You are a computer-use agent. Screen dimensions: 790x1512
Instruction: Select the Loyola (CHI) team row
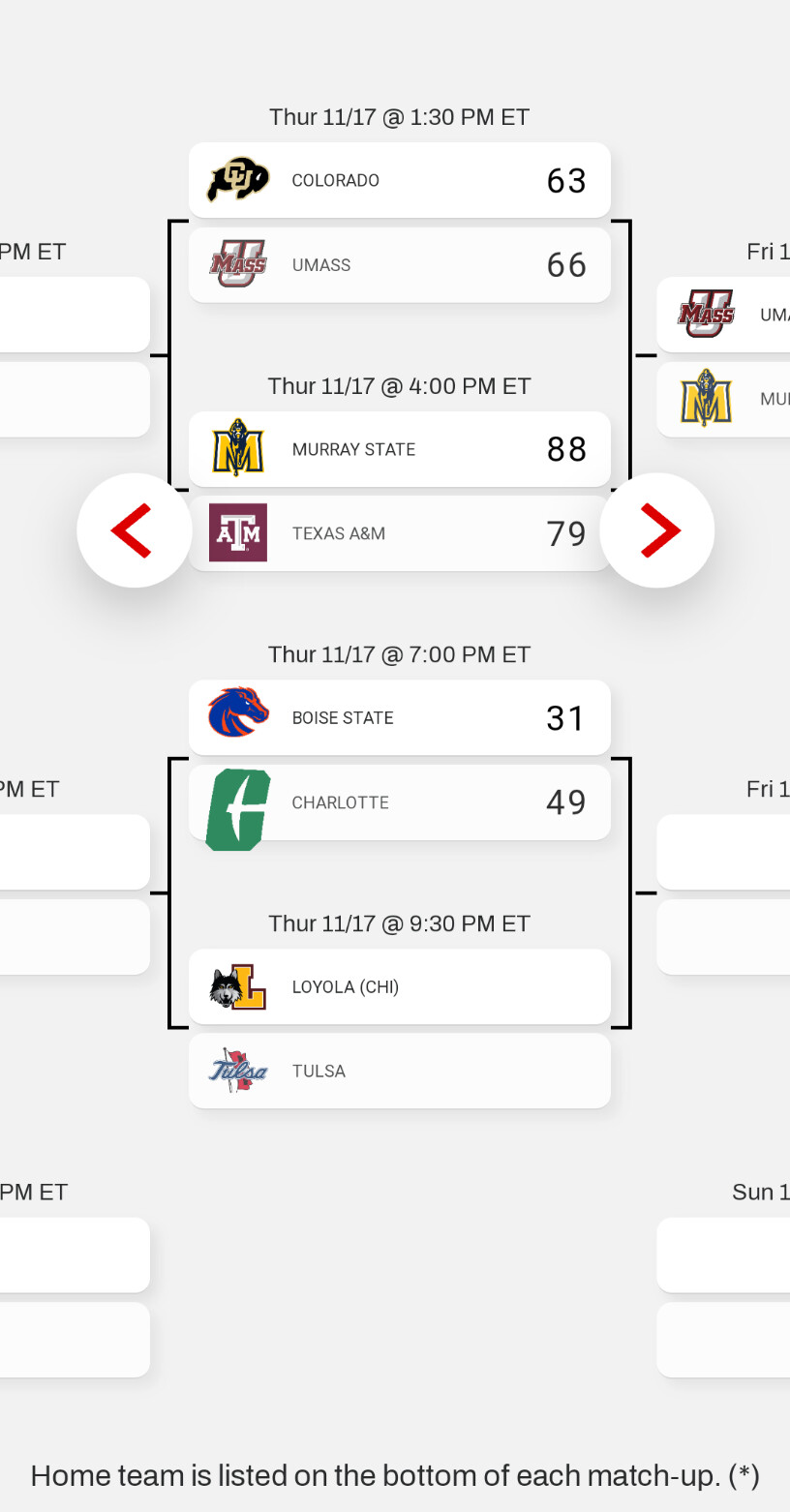[x=399, y=986]
